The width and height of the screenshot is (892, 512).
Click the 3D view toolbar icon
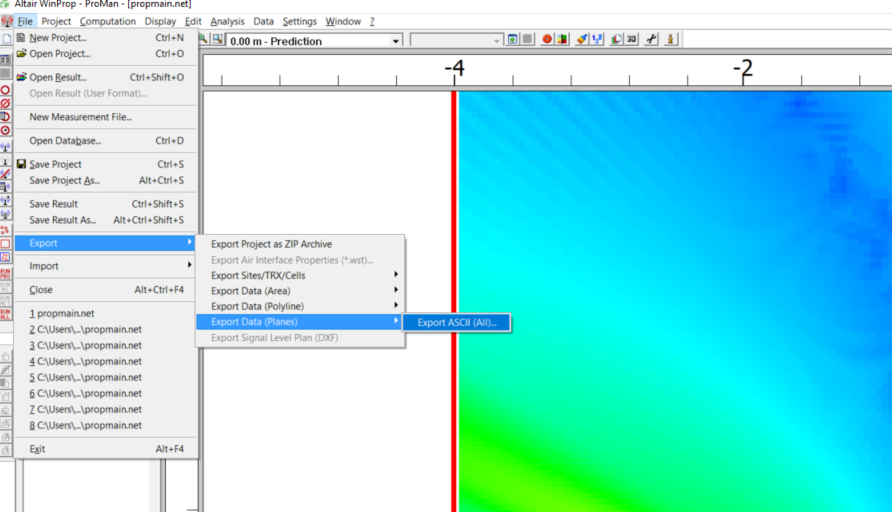coord(631,39)
